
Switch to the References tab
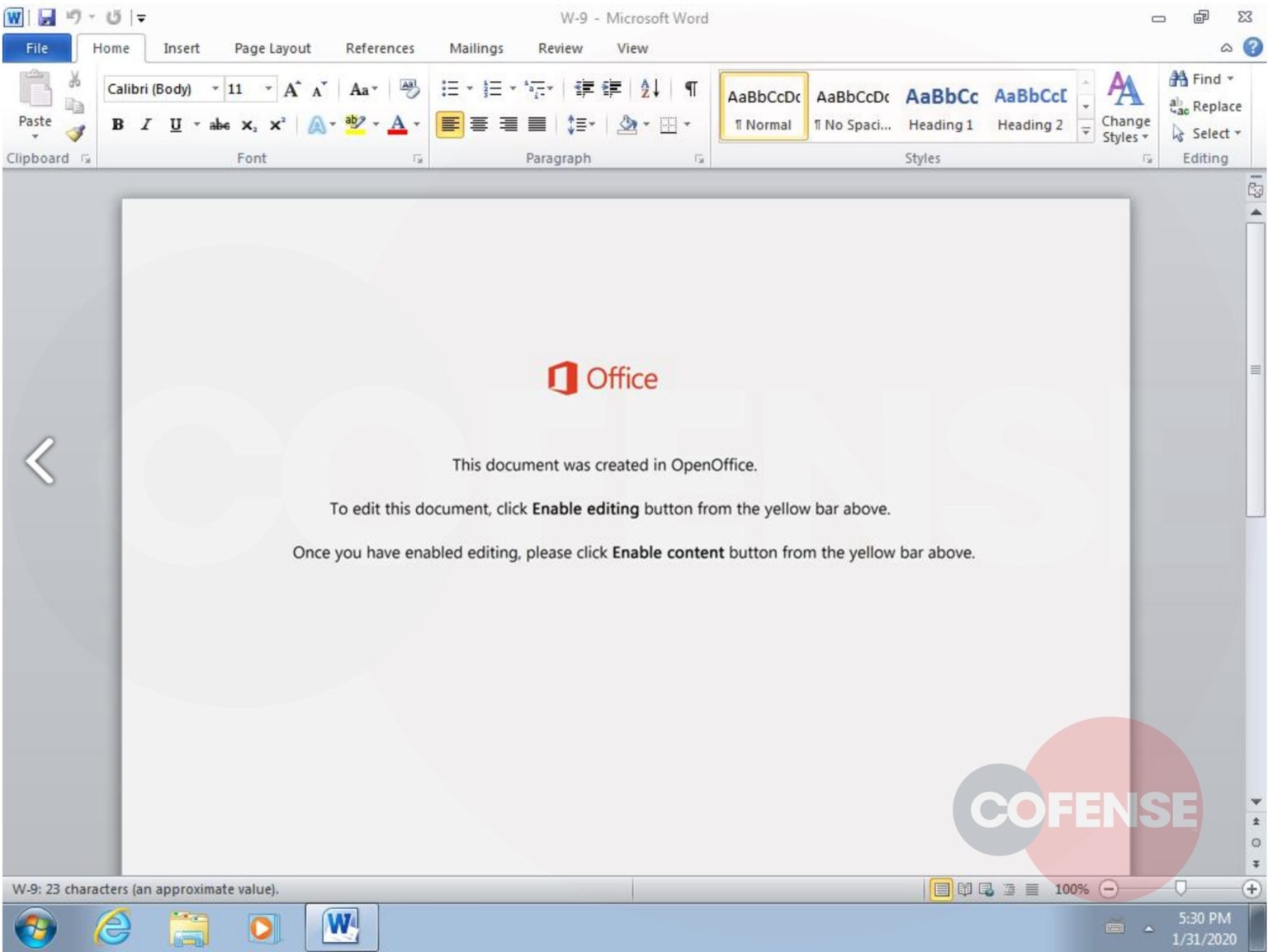[x=380, y=48]
